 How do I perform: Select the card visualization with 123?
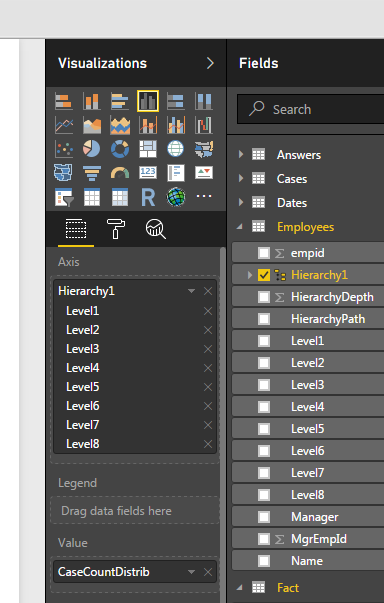point(148,173)
